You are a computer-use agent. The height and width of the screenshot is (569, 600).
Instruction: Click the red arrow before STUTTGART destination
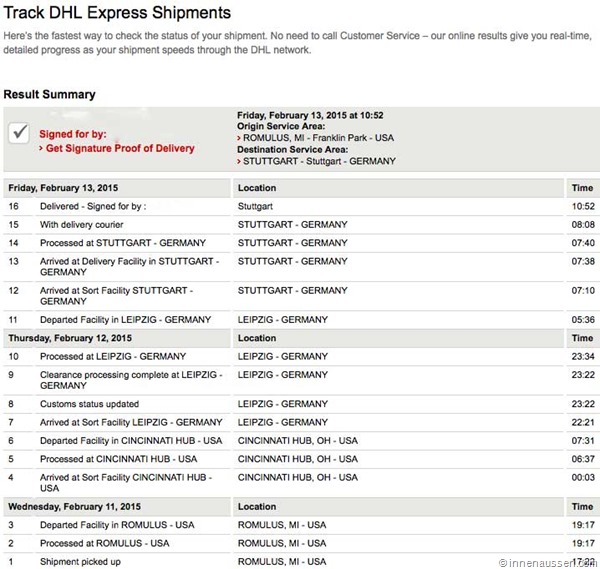pyautogui.click(x=239, y=161)
